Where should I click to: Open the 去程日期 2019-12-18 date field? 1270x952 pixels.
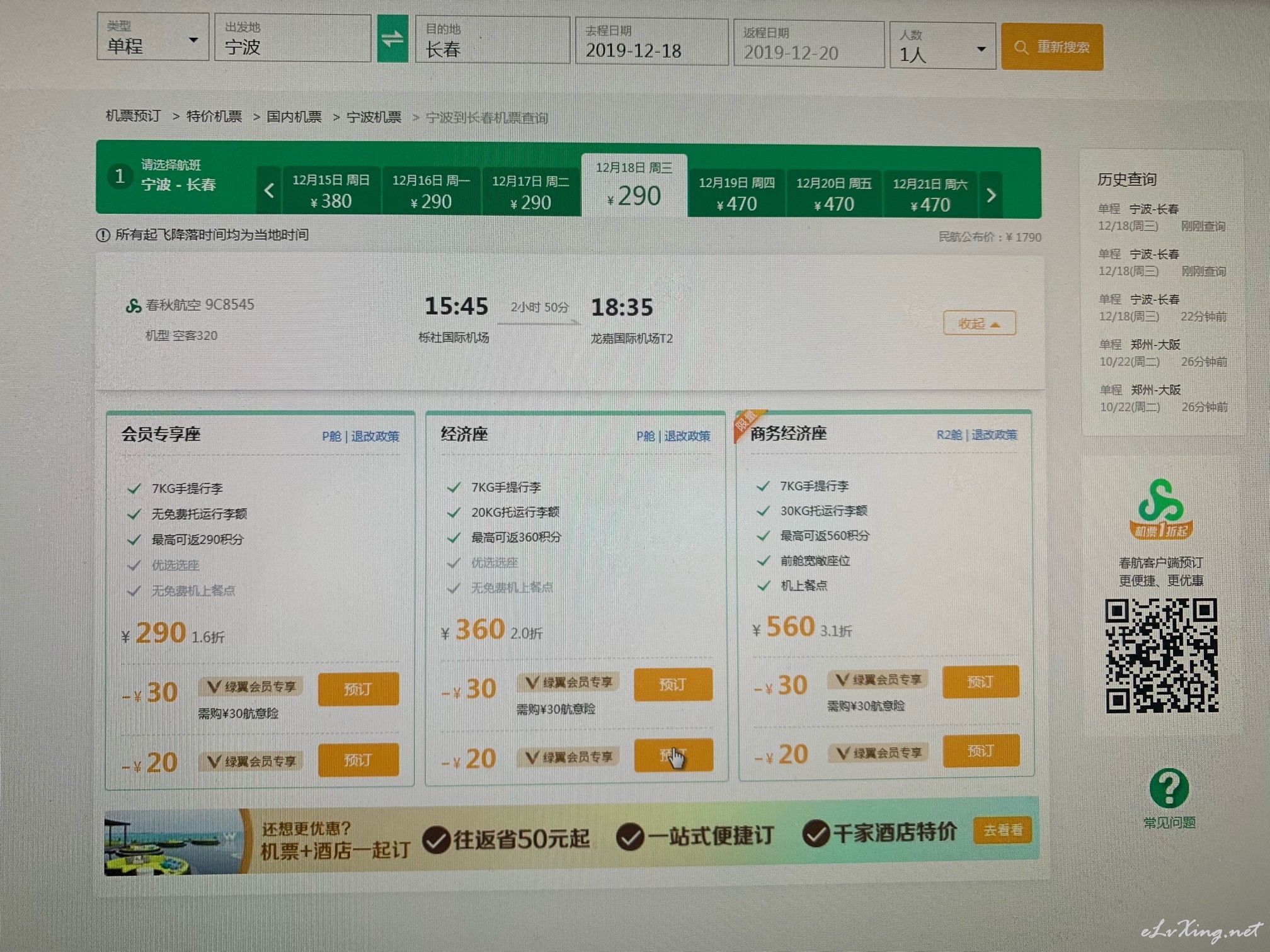pos(651,42)
